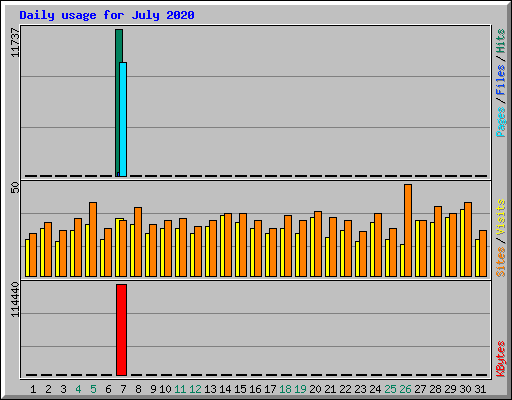Click the day 16 axis label

pos(255,389)
